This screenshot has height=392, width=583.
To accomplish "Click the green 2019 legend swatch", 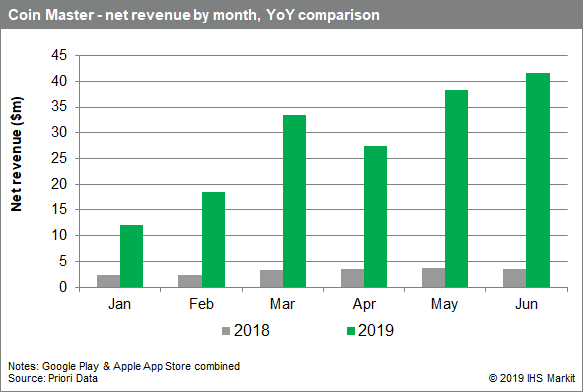I will tap(351, 331).
